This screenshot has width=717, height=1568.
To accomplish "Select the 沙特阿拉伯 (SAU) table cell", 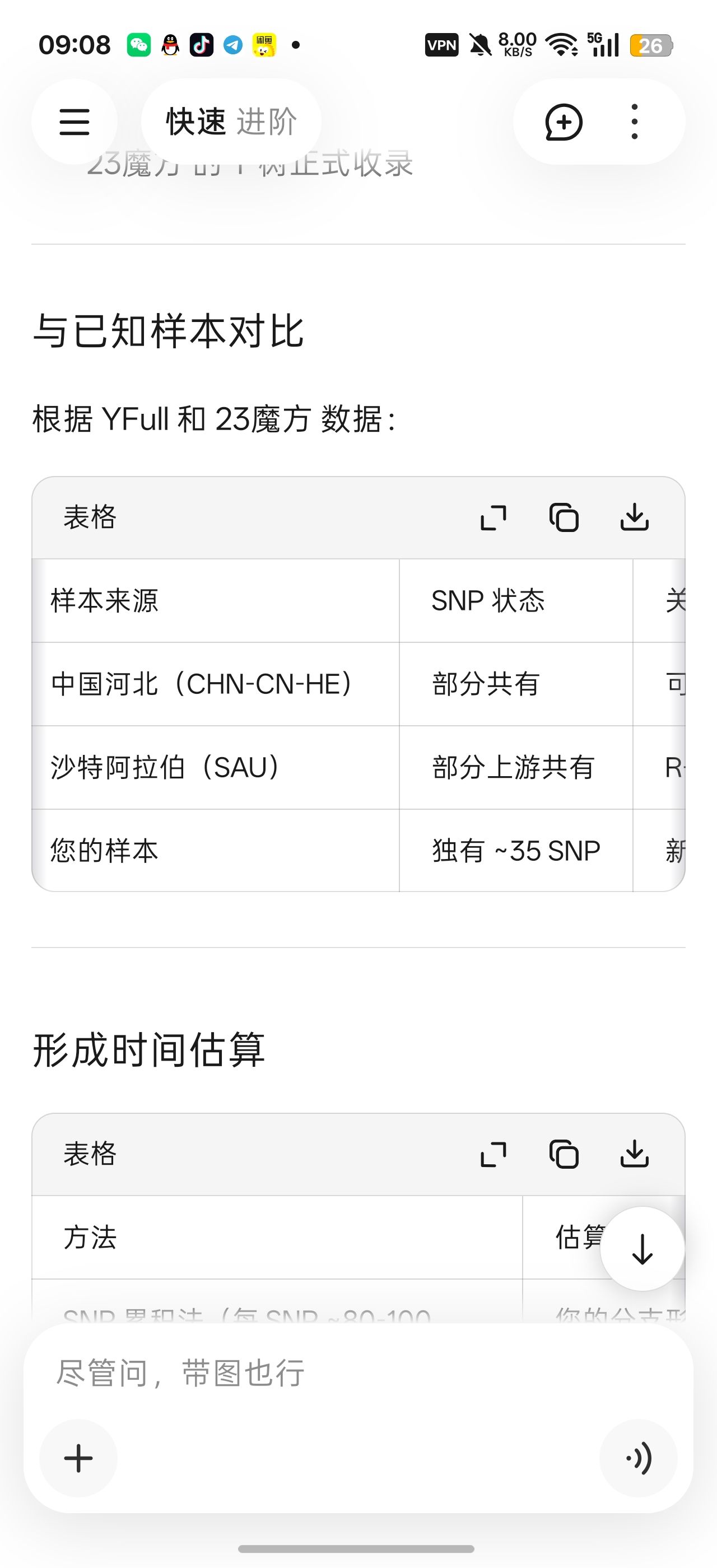I will click(x=216, y=768).
